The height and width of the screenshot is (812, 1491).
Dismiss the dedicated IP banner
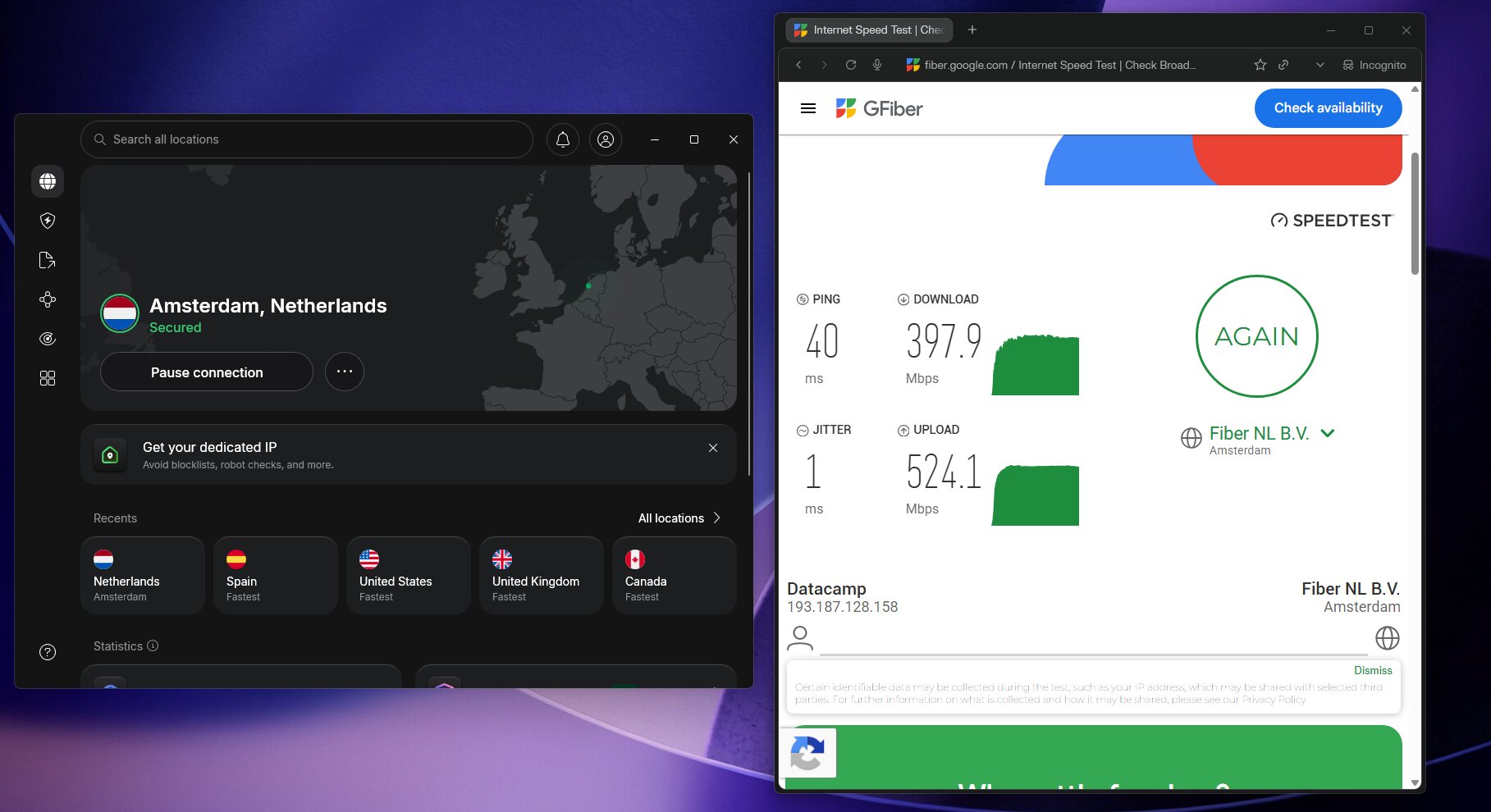(x=713, y=448)
